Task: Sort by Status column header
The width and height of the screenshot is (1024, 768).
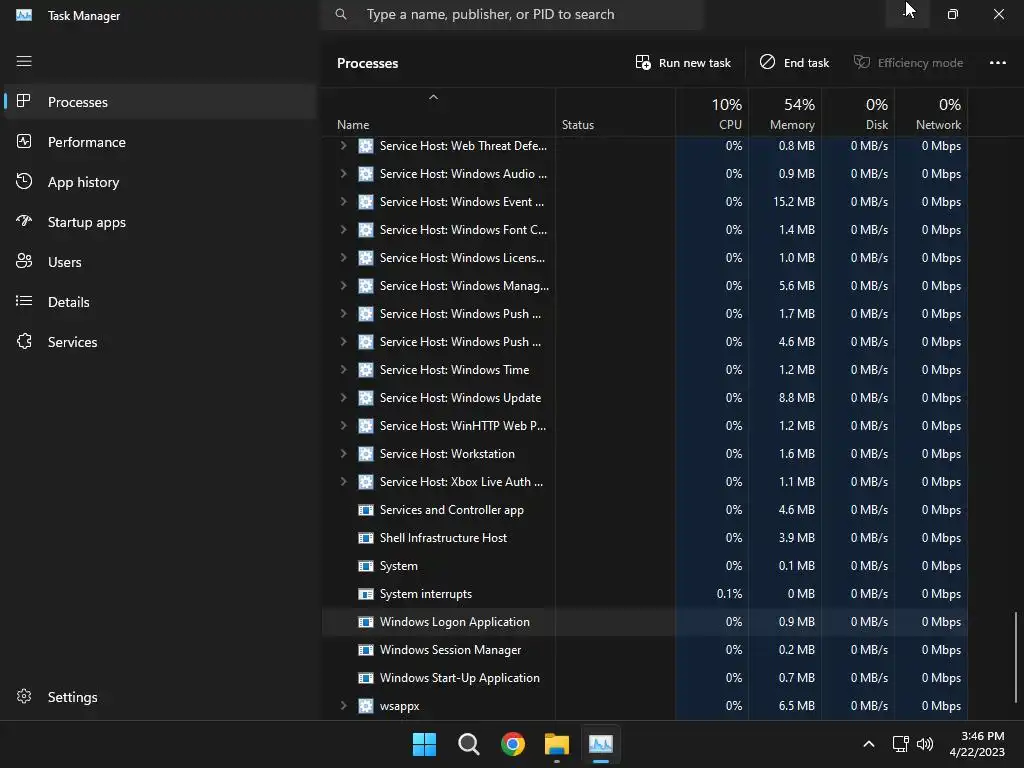Action: [x=615, y=113]
